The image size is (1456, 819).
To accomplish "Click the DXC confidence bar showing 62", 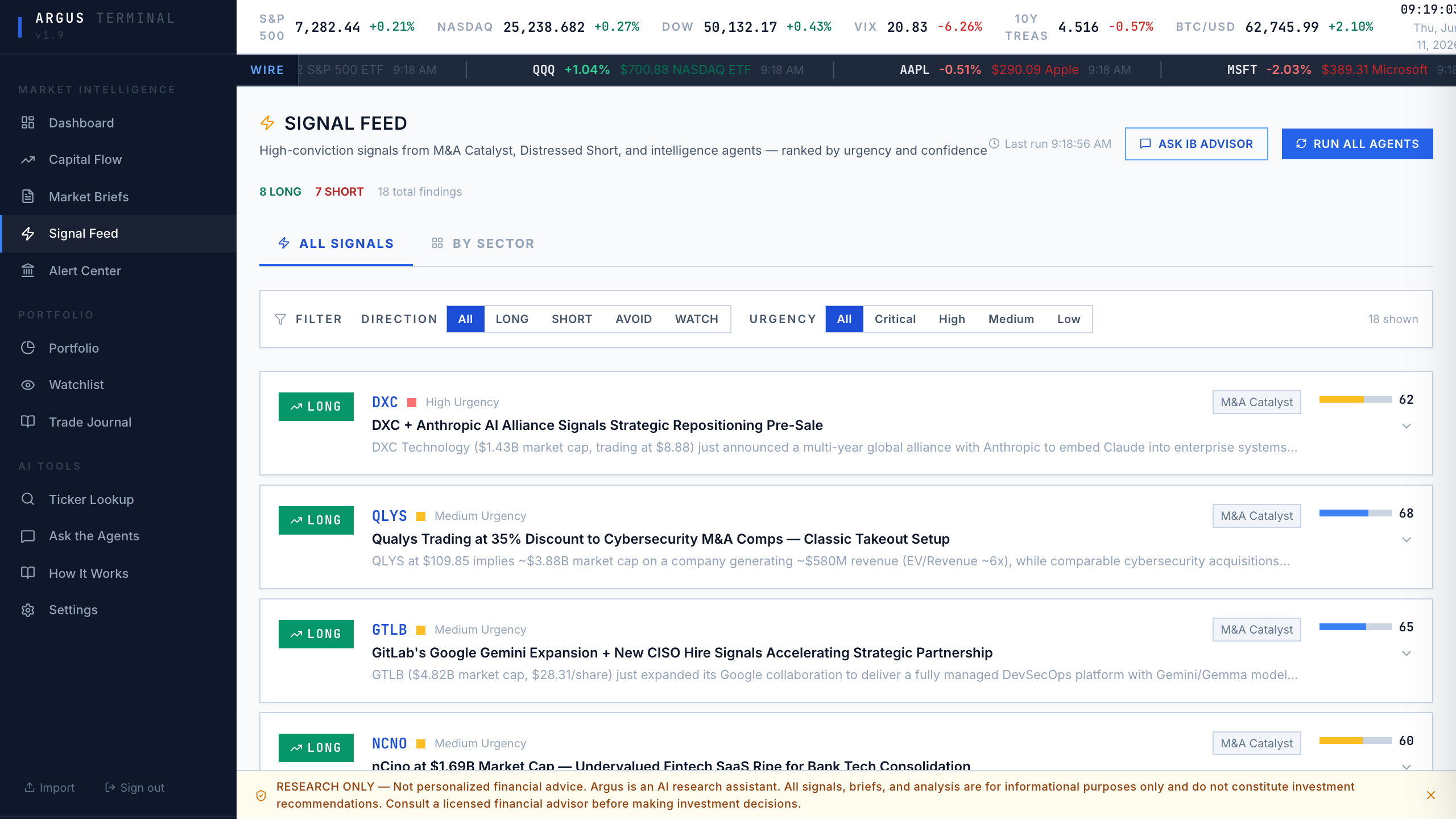I will point(1355,399).
